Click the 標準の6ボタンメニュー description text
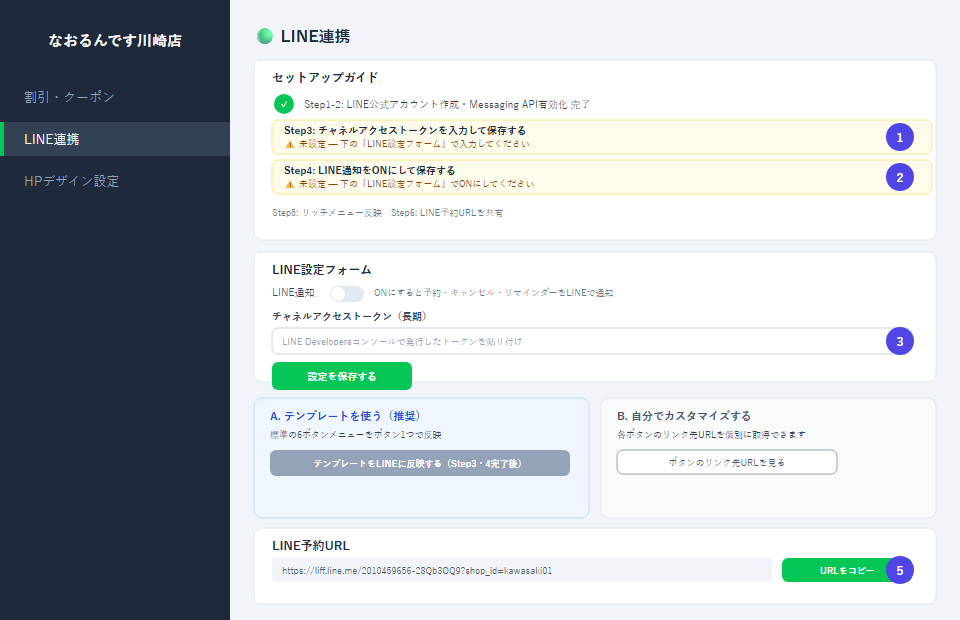The width and height of the screenshot is (960, 620). coord(356,435)
